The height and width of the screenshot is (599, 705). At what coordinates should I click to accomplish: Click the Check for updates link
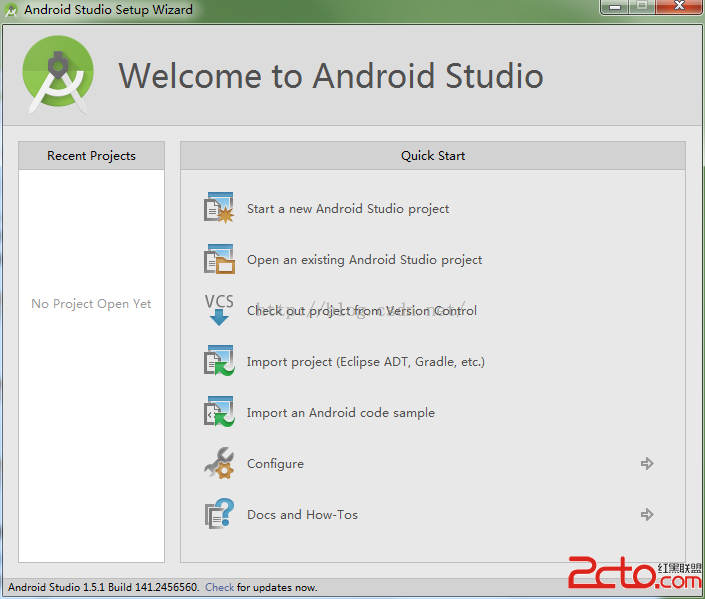click(219, 587)
